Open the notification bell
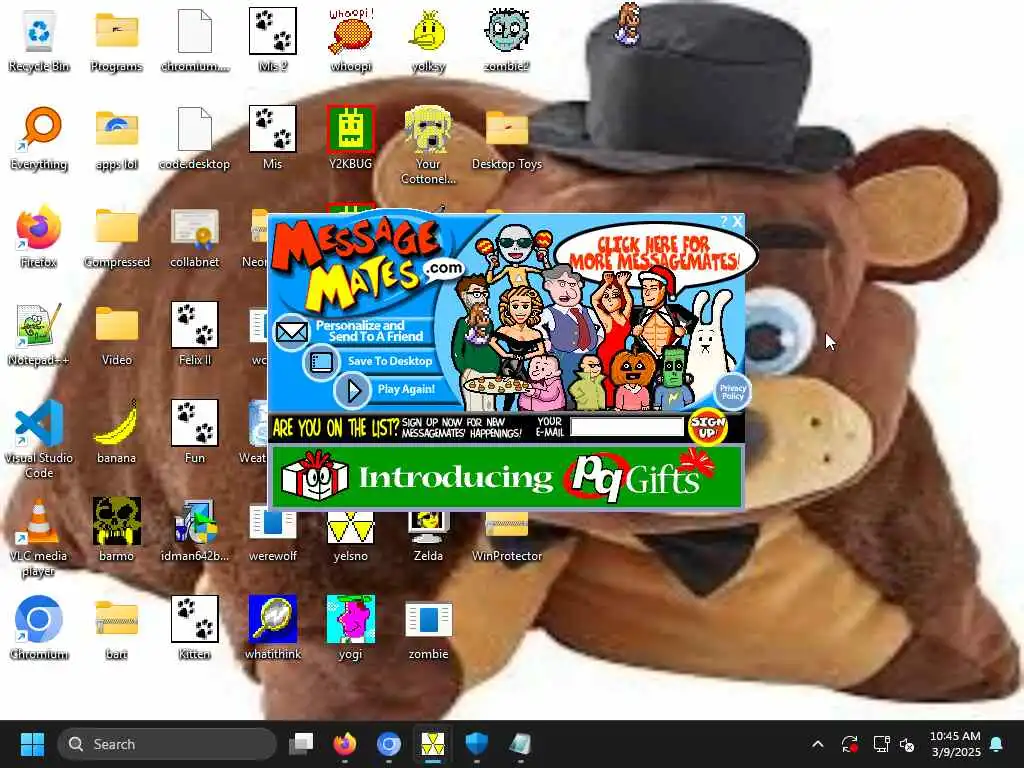The width and height of the screenshot is (1024, 768). pos(997,744)
